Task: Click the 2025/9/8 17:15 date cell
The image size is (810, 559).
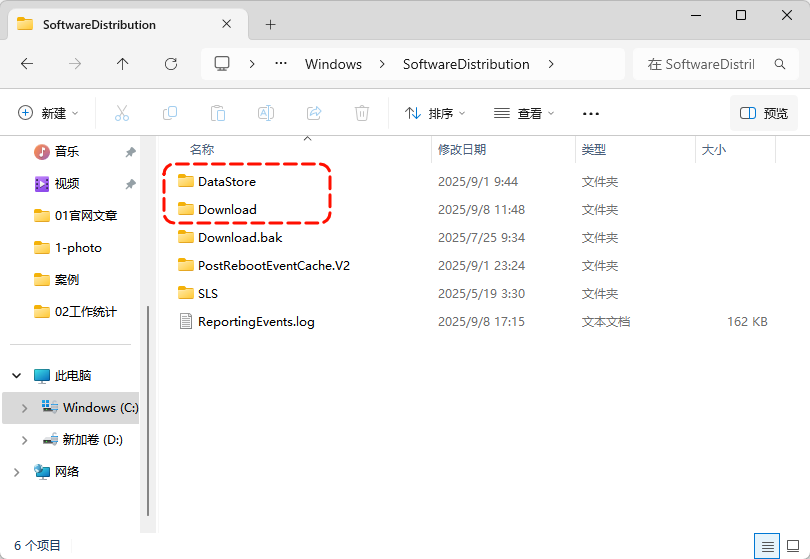Action: [481, 321]
